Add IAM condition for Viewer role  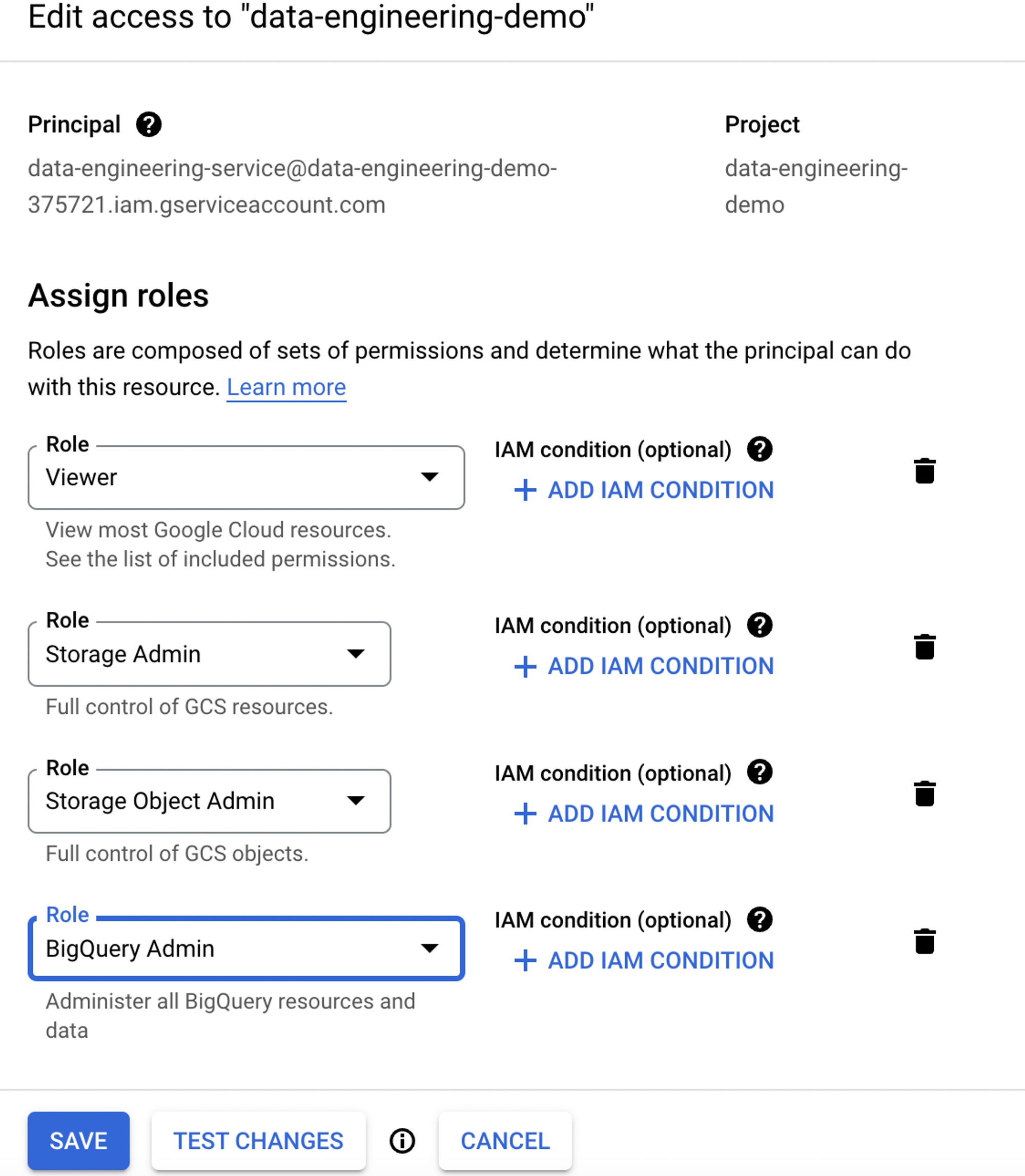tap(644, 490)
